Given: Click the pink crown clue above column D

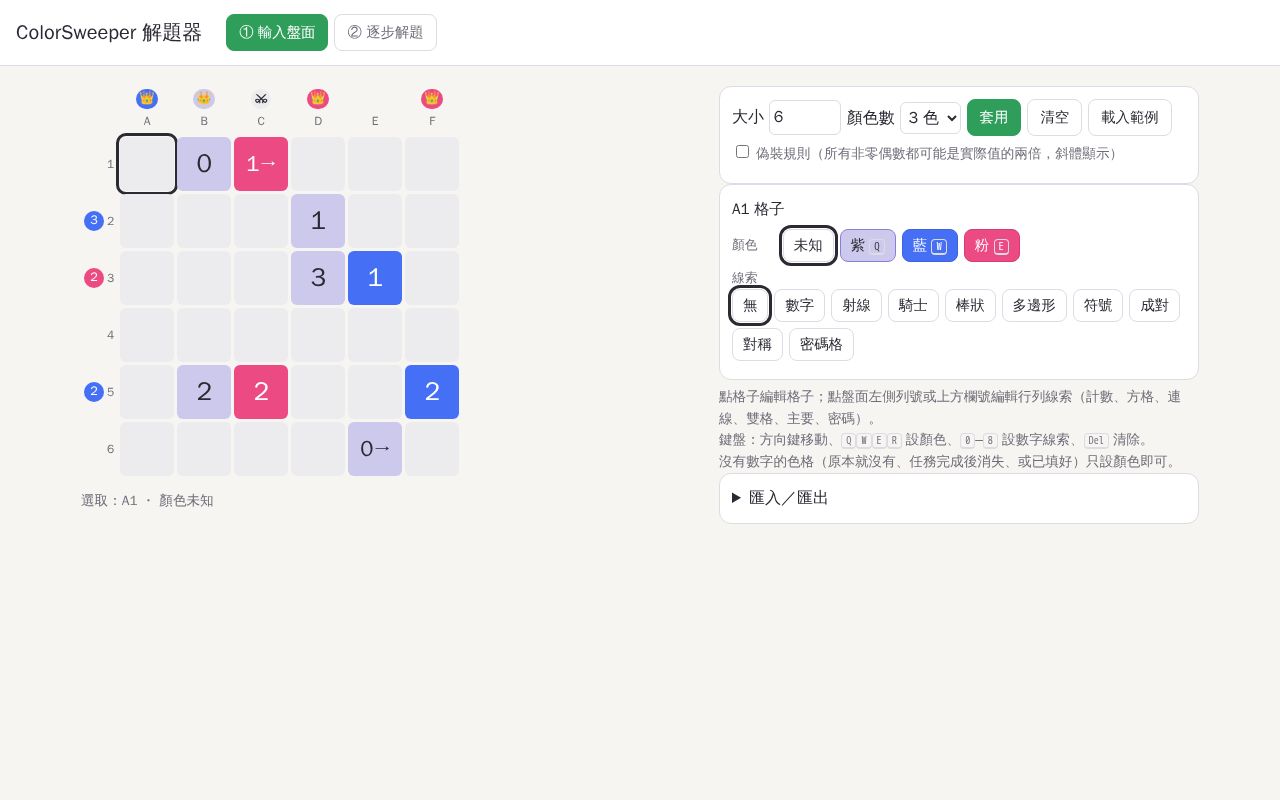Looking at the screenshot, I should (x=318, y=99).
